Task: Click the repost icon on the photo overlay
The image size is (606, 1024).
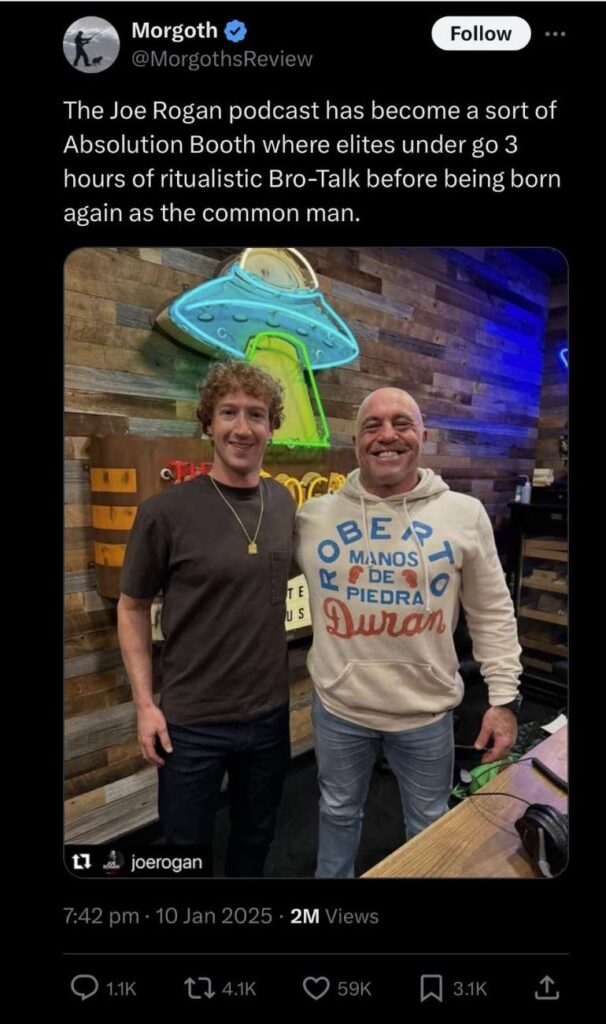Action: pyautogui.click(x=81, y=862)
